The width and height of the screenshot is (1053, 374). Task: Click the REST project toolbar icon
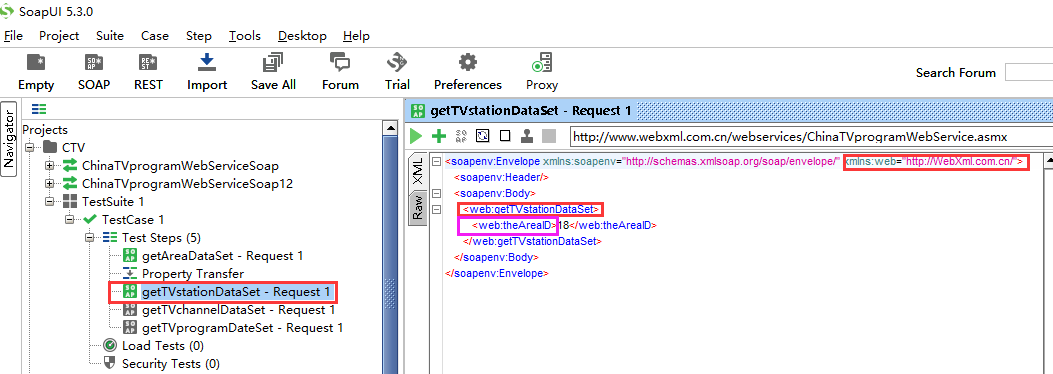pos(148,64)
